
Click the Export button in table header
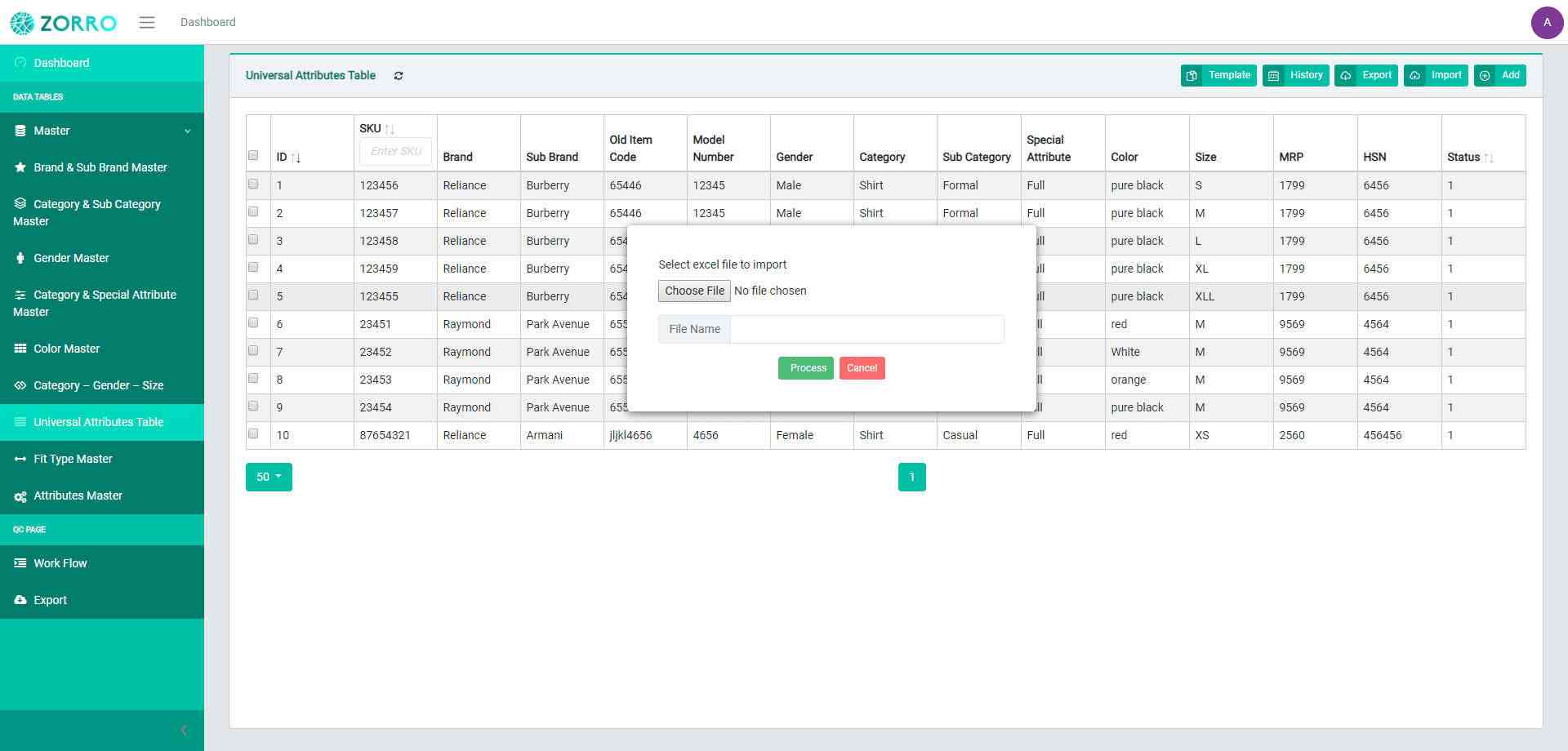(x=1366, y=75)
